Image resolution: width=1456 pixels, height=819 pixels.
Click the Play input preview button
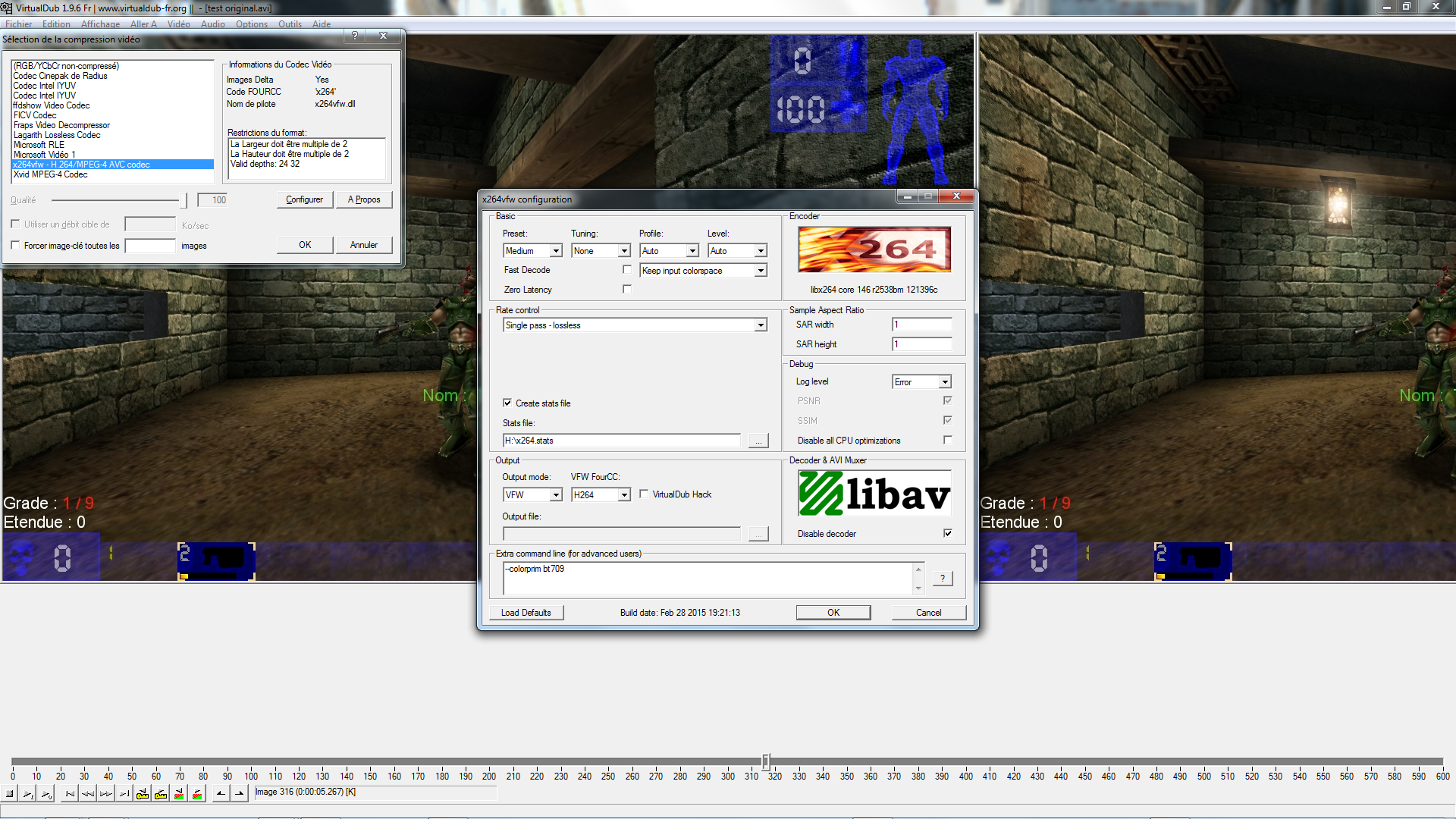click(28, 793)
